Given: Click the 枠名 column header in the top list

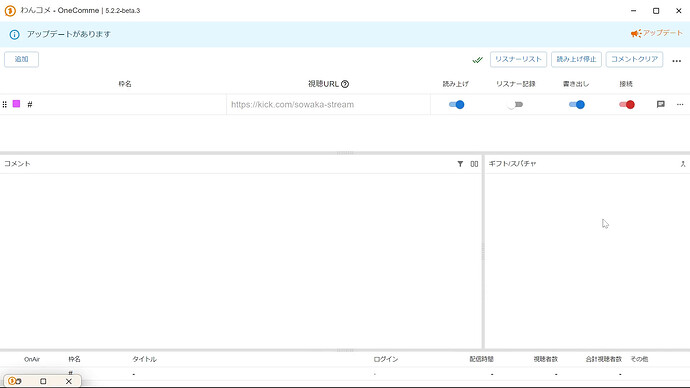Looking at the screenshot, I should (x=125, y=84).
